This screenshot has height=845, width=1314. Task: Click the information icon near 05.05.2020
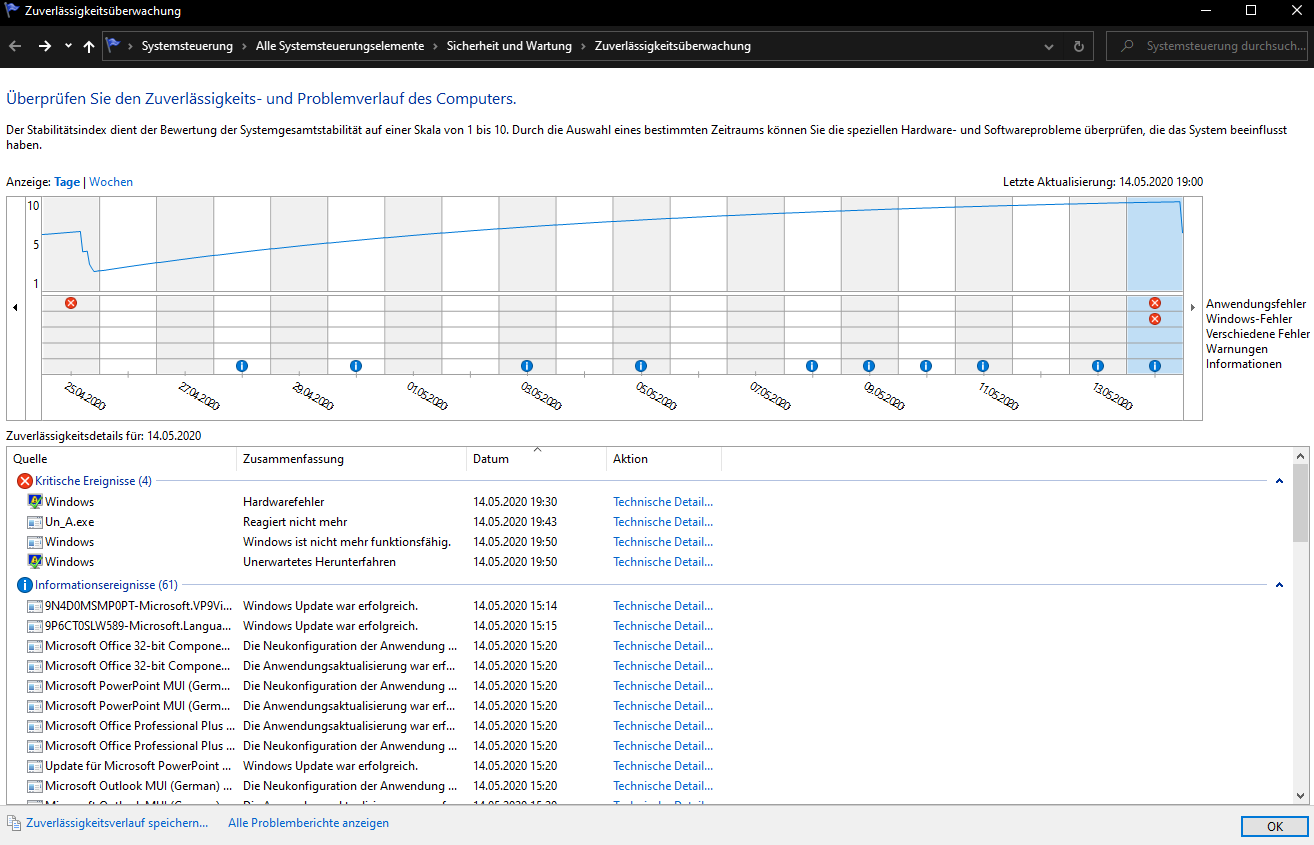641,366
